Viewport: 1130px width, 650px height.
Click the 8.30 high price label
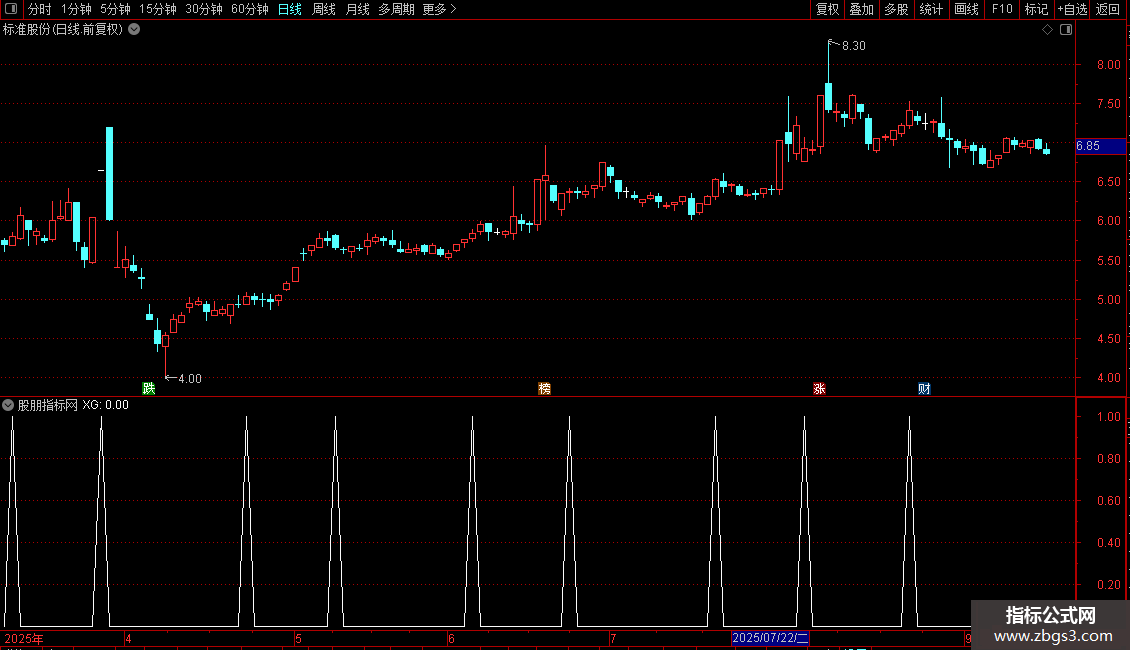(x=854, y=45)
